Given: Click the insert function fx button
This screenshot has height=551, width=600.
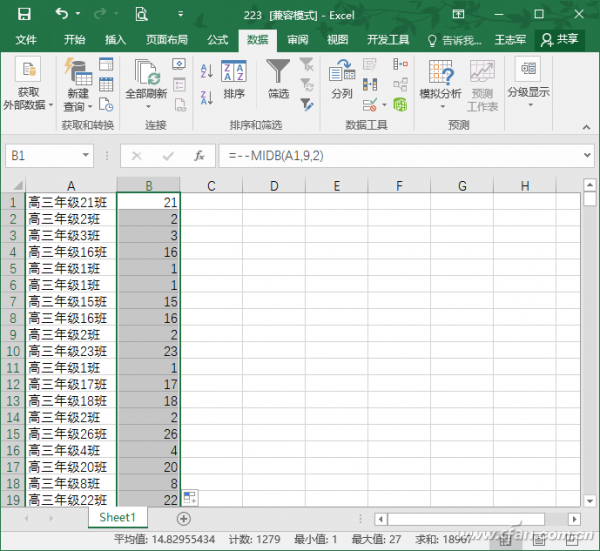Looking at the screenshot, I should [199, 156].
